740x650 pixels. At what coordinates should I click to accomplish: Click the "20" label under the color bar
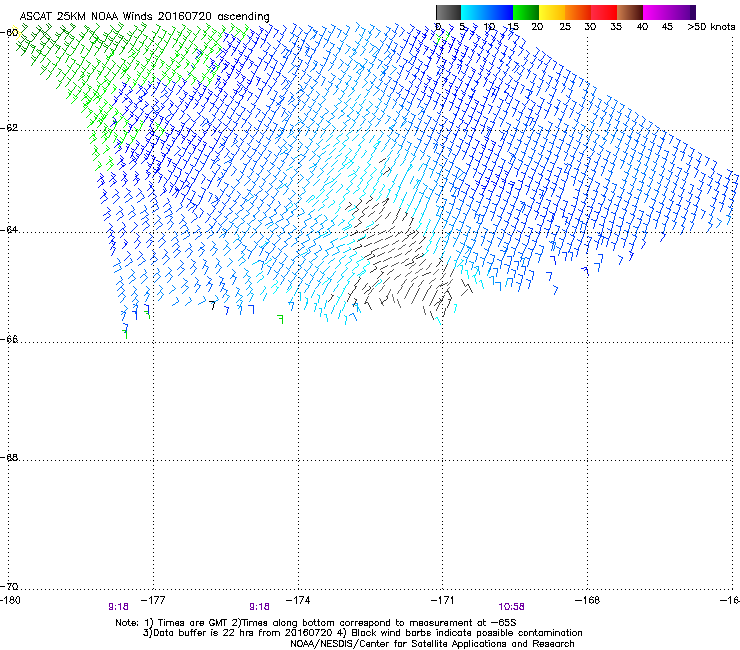537,27
